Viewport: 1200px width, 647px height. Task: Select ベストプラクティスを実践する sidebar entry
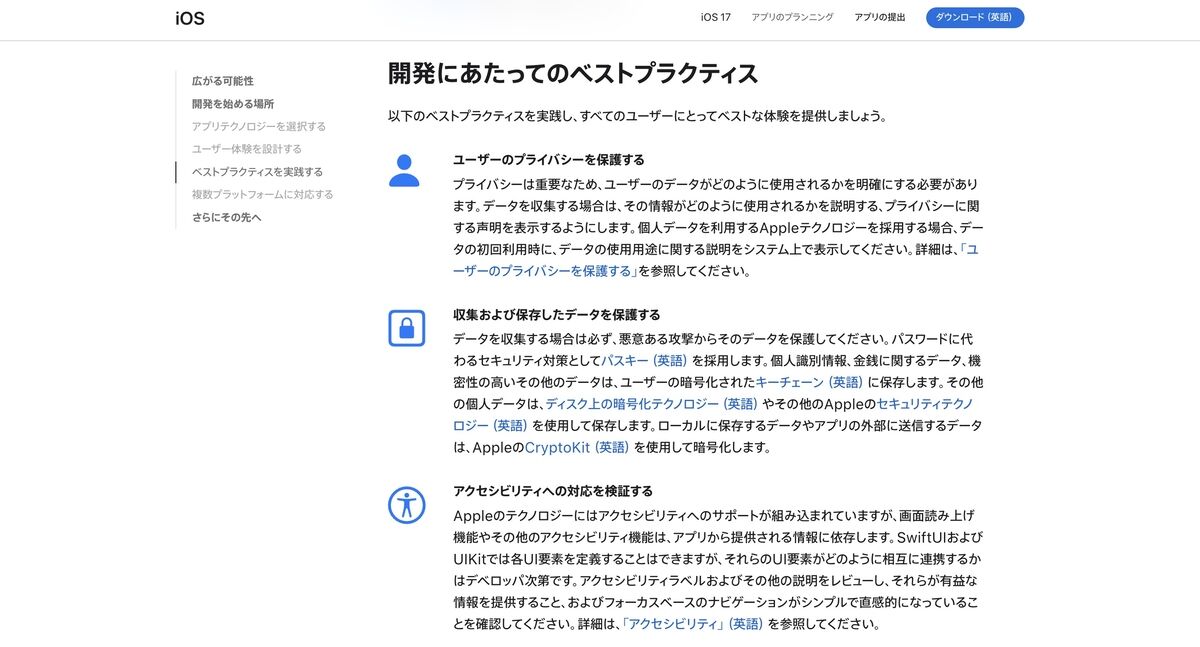pyautogui.click(x=257, y=172)
